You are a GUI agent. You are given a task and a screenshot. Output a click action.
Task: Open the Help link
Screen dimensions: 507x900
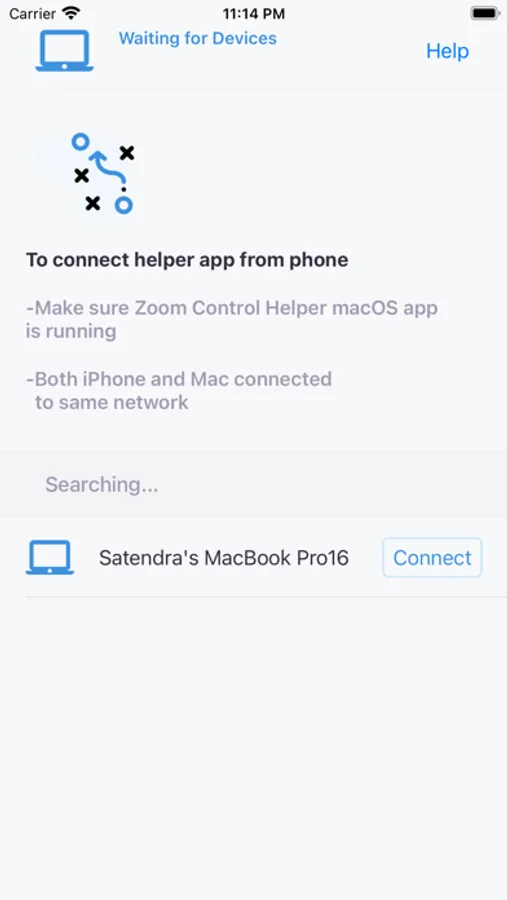(x=447, y=51)
